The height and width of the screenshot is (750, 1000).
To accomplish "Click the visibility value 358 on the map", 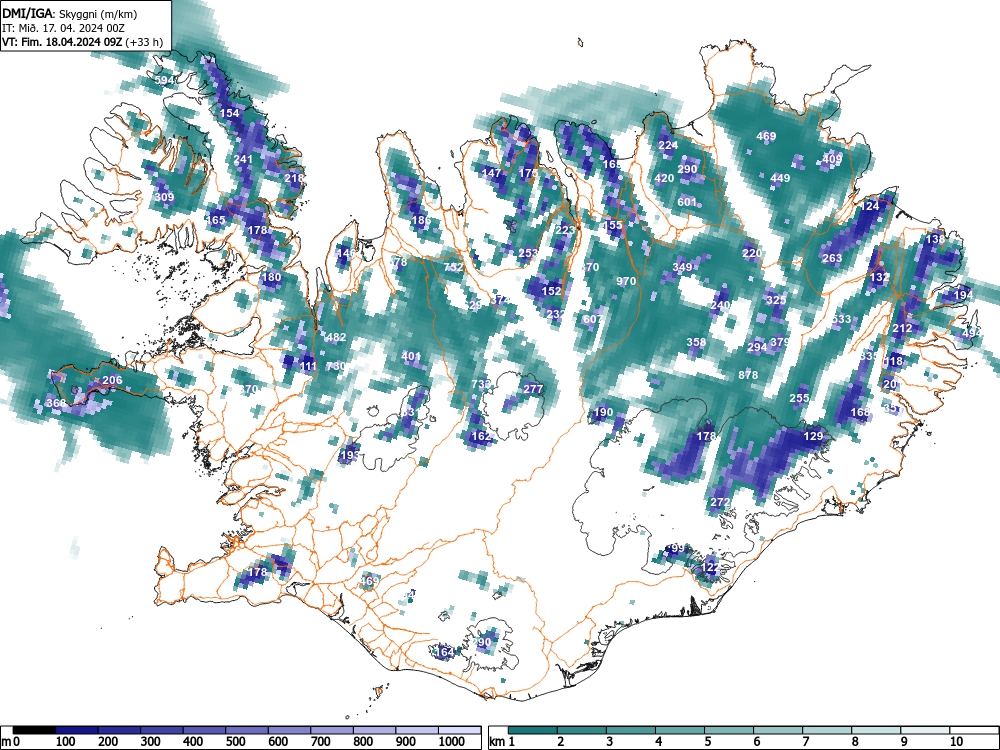I will (x=696, y=342).
